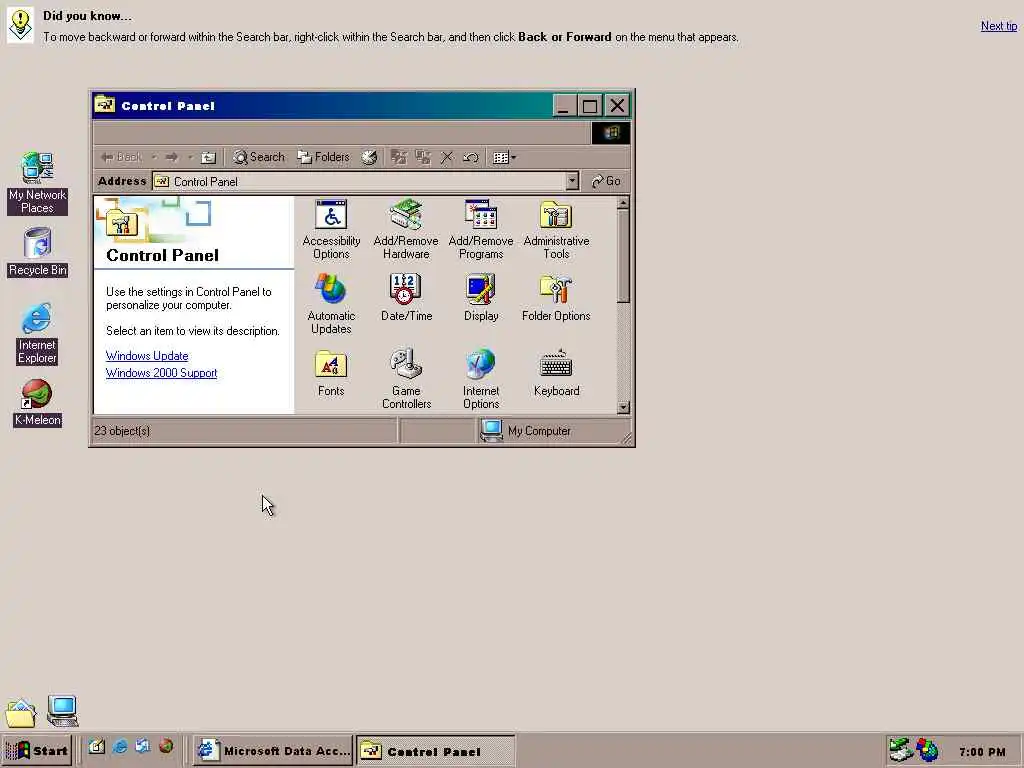Click scrollbar up arrow in Control Panel

tap(623, 203)
